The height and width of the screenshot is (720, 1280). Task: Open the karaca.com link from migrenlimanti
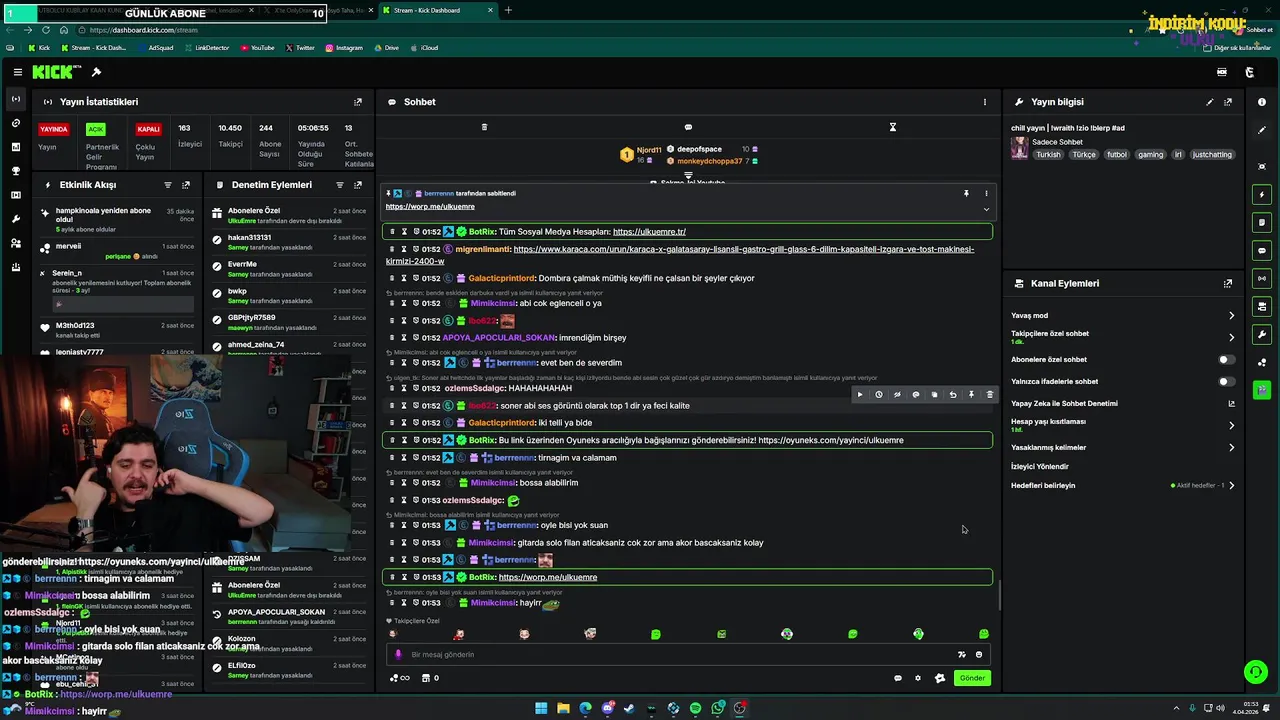[x=680, y=255]
